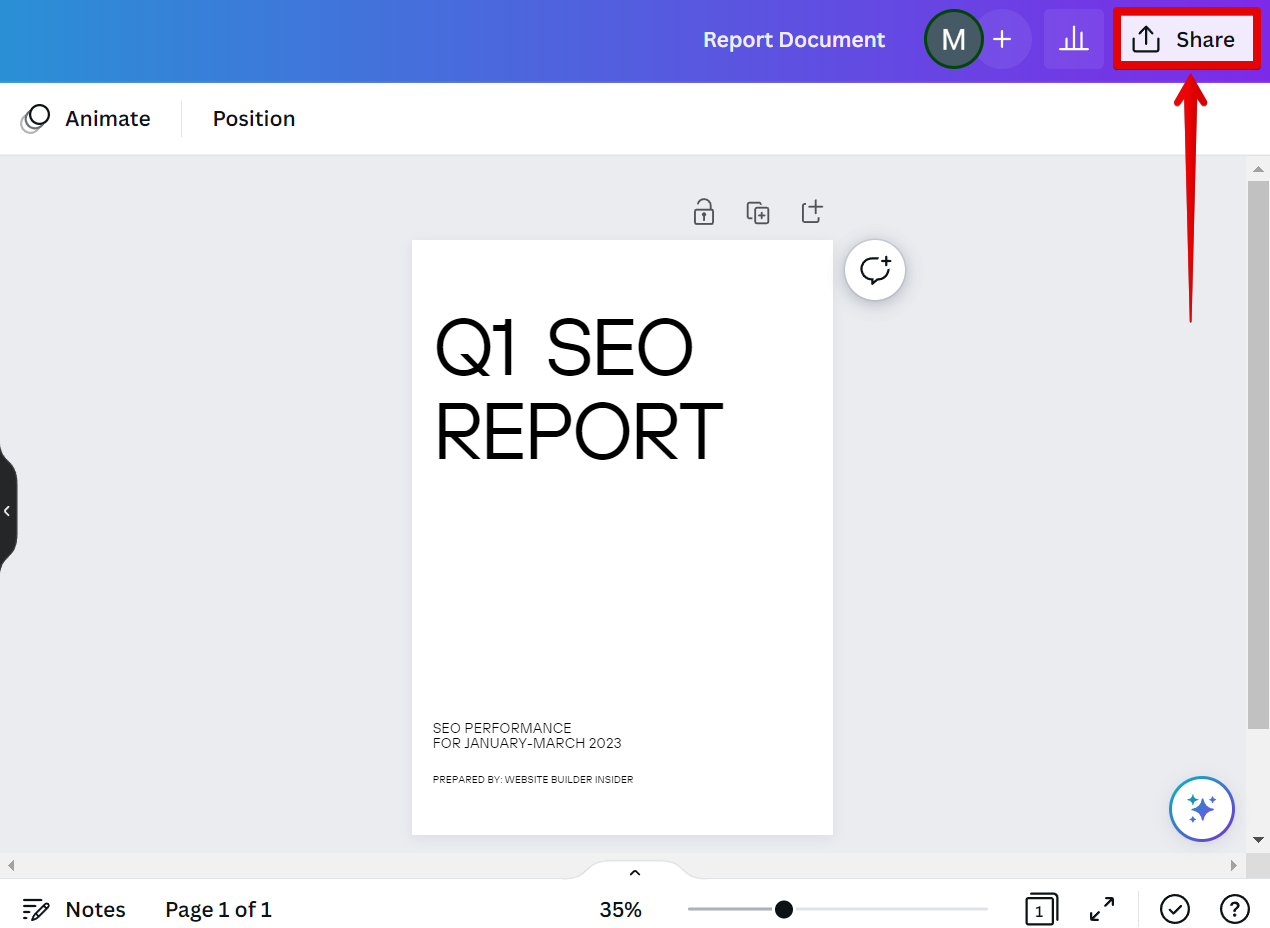Open the Canva Assistant sparkle button

click(1201, 808)
